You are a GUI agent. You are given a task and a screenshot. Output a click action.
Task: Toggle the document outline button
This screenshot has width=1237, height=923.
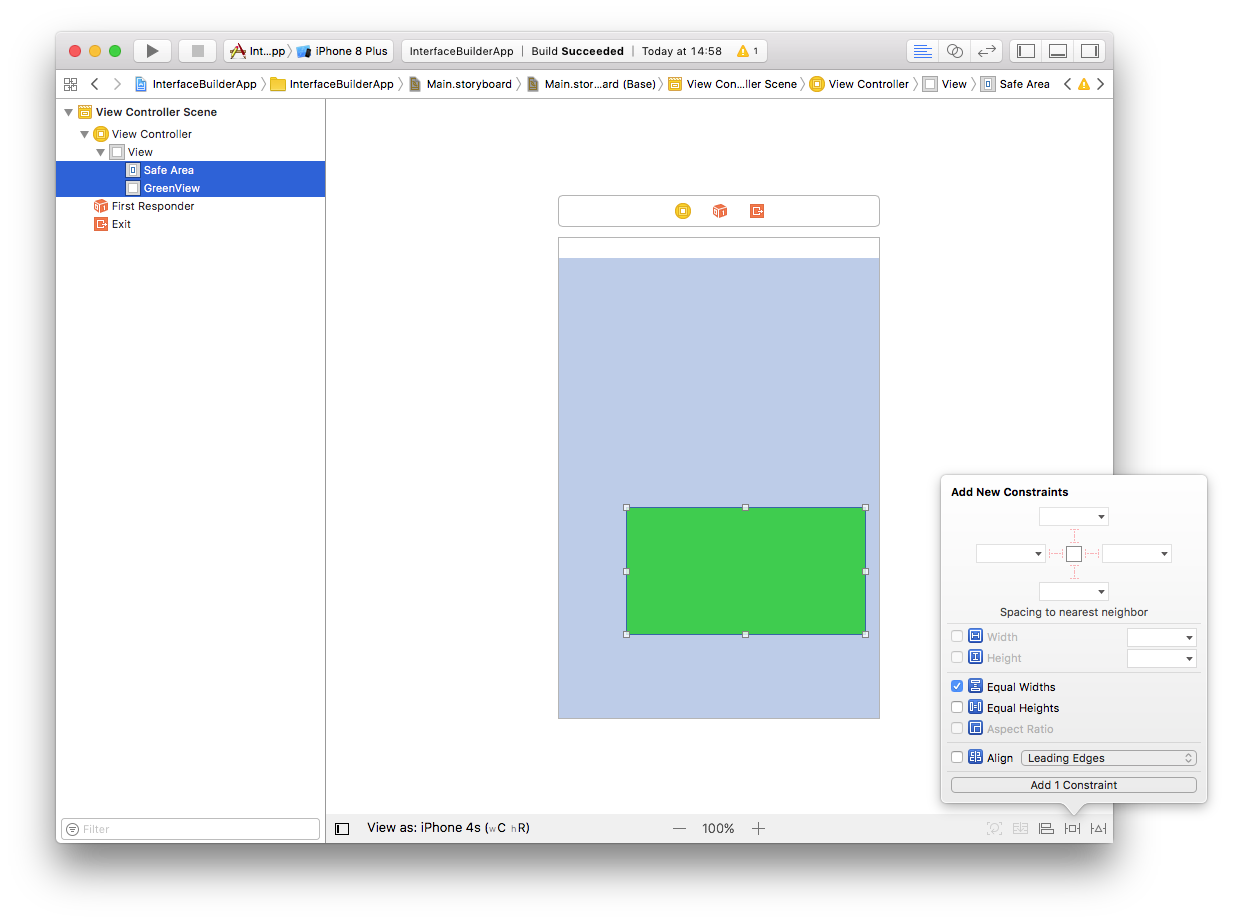(342, 828)
